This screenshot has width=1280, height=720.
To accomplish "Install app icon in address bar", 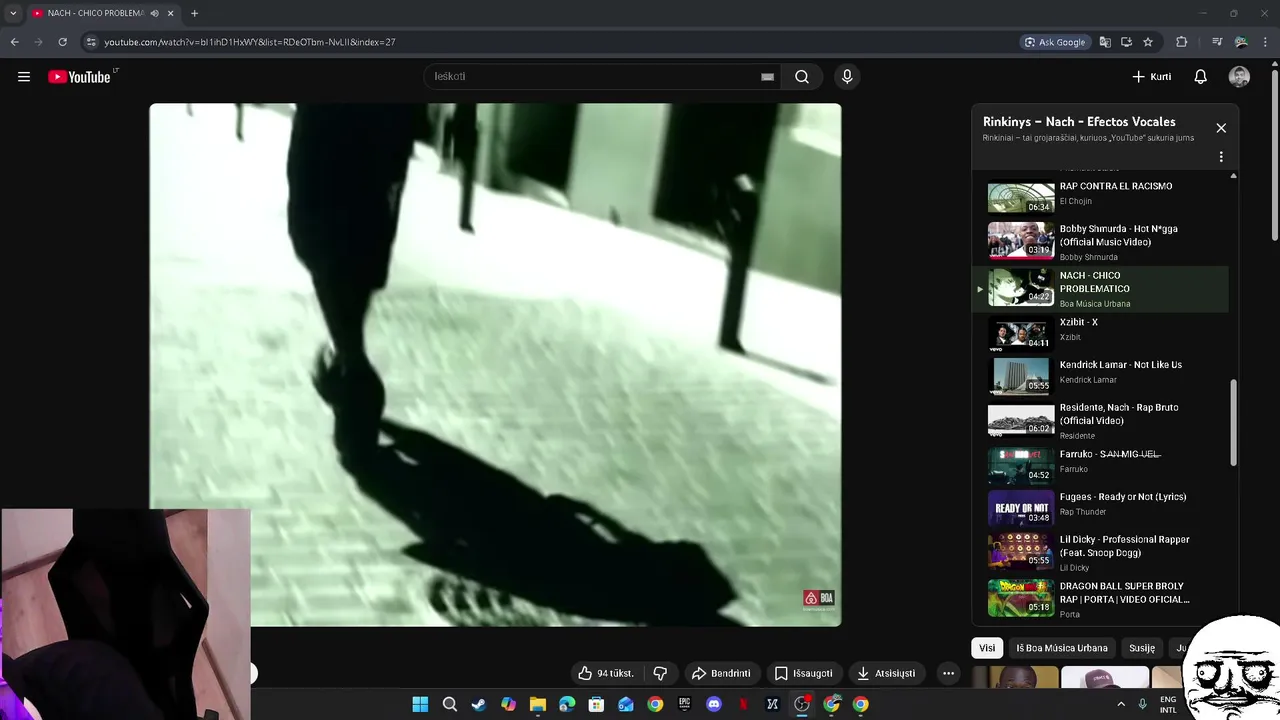I will tap(1126, 42).
